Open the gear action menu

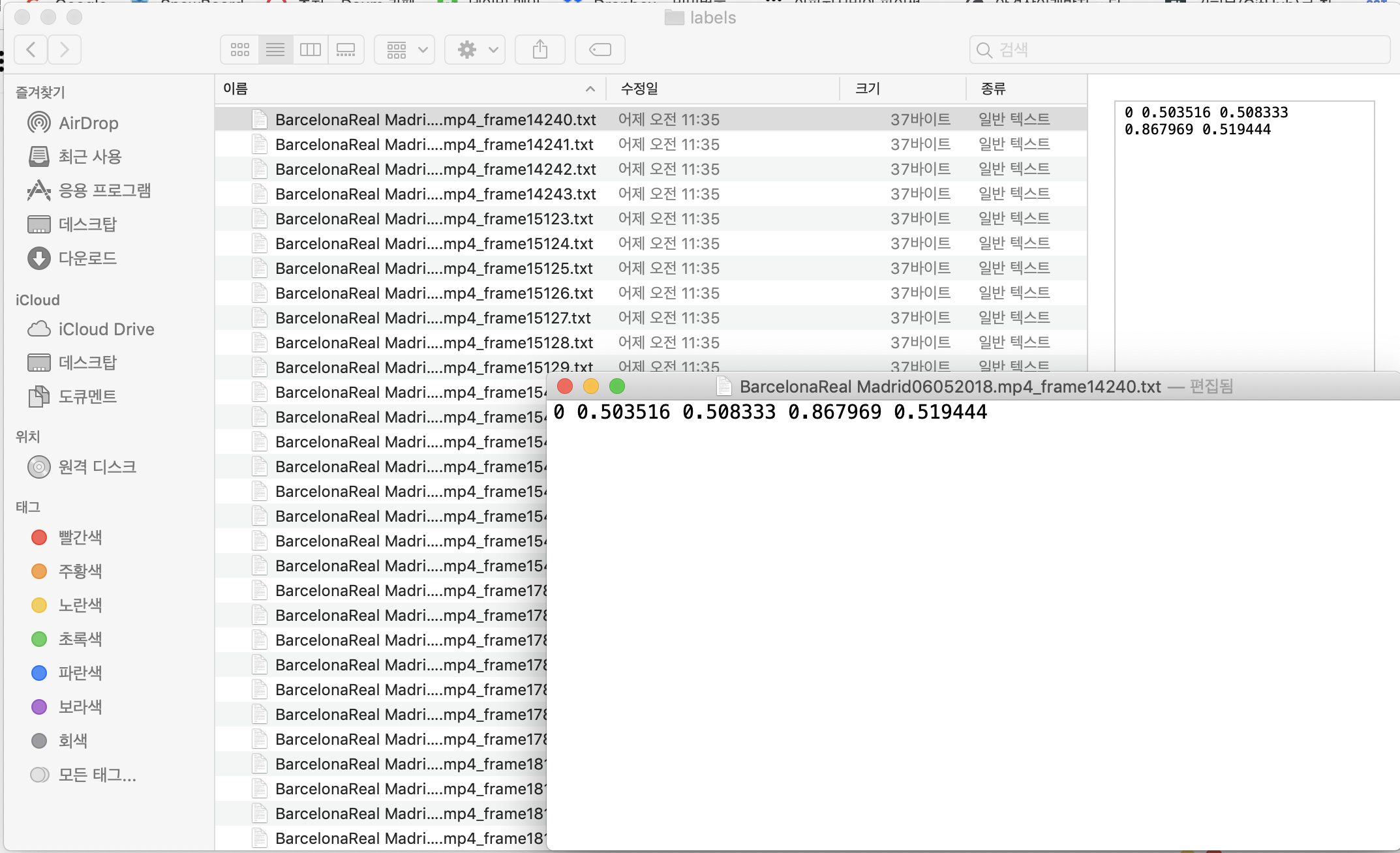(x=476, y=50)
